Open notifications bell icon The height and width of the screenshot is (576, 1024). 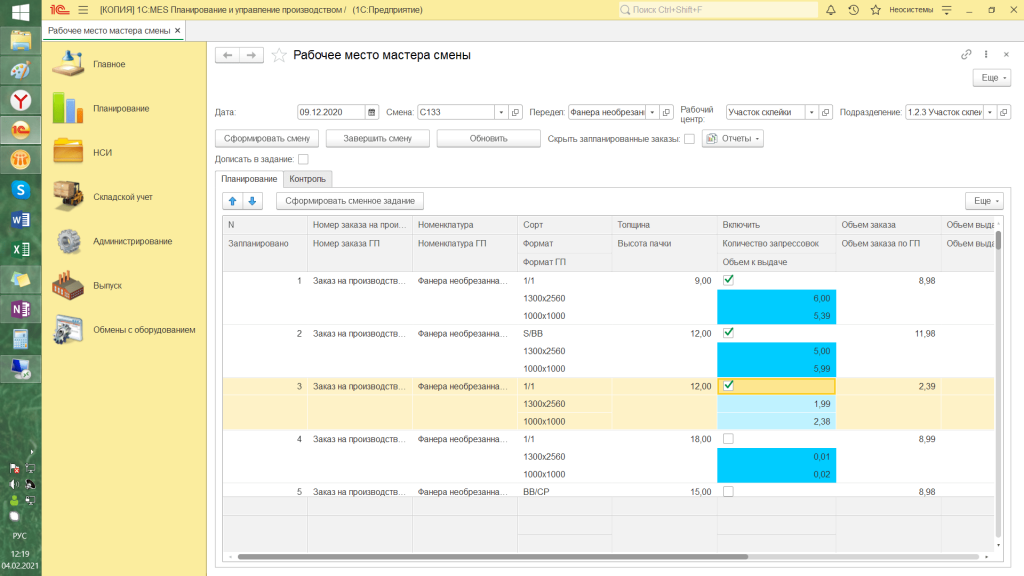click(x=831, y=10)
